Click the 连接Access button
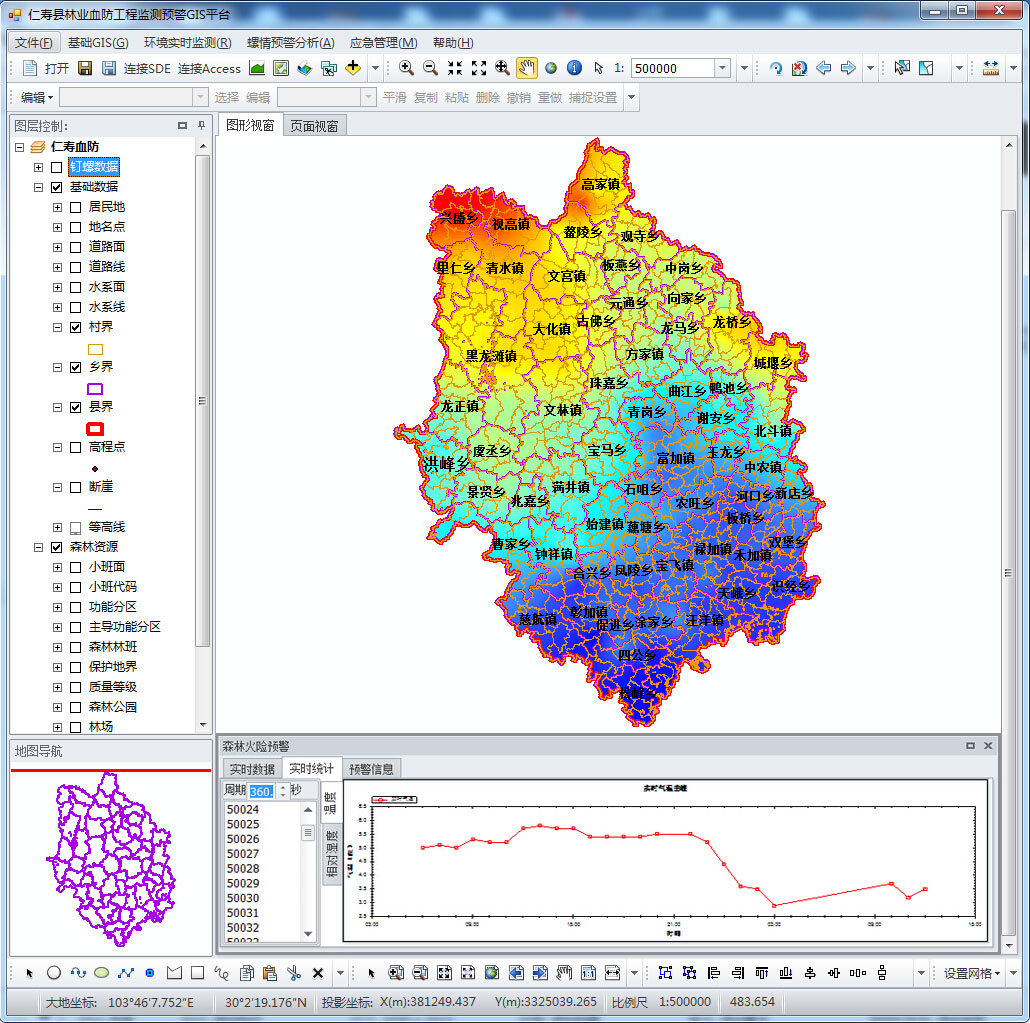The height and width of the screenshot is (1023, 1030). pyautogui.click(x=209, y=68)
